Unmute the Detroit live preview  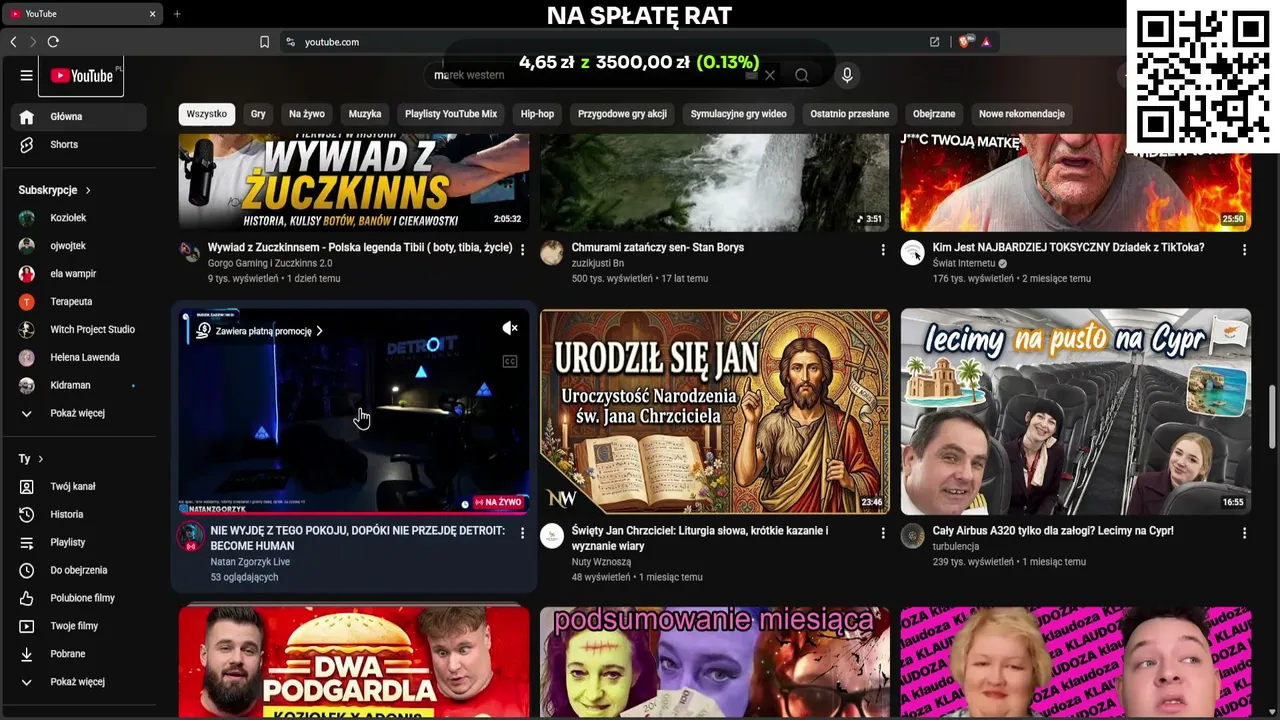510,328
